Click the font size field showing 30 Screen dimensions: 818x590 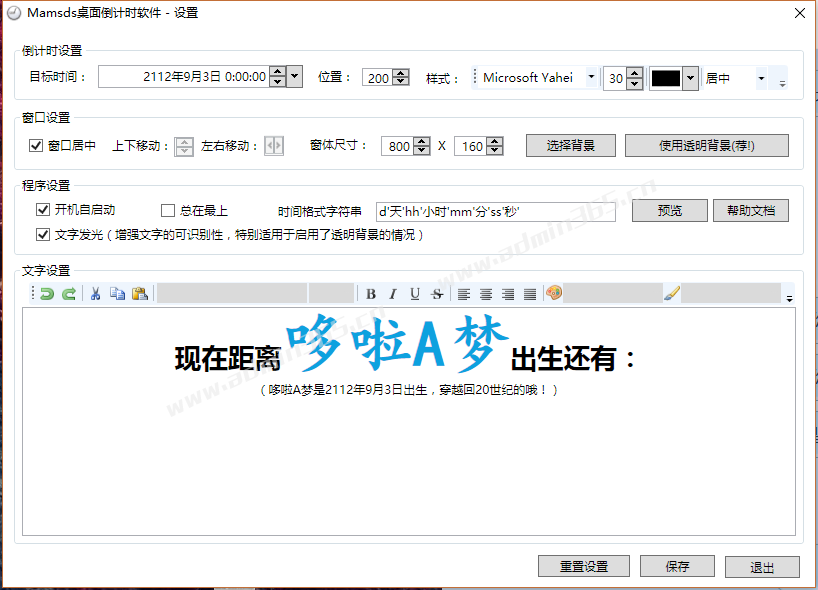615,79
